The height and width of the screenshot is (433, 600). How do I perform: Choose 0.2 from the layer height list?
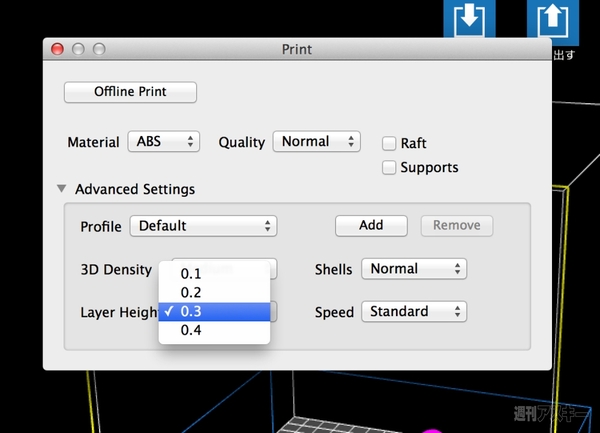pyautogui.click(x=191, y=292)
